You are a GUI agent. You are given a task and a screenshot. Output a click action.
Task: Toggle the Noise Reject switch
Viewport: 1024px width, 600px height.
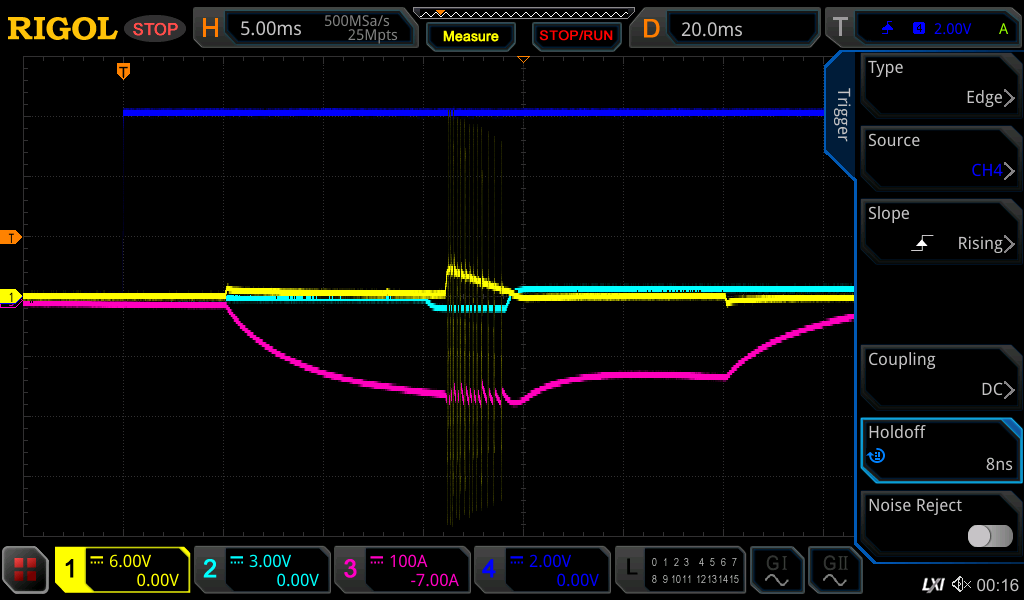[989, 536]
